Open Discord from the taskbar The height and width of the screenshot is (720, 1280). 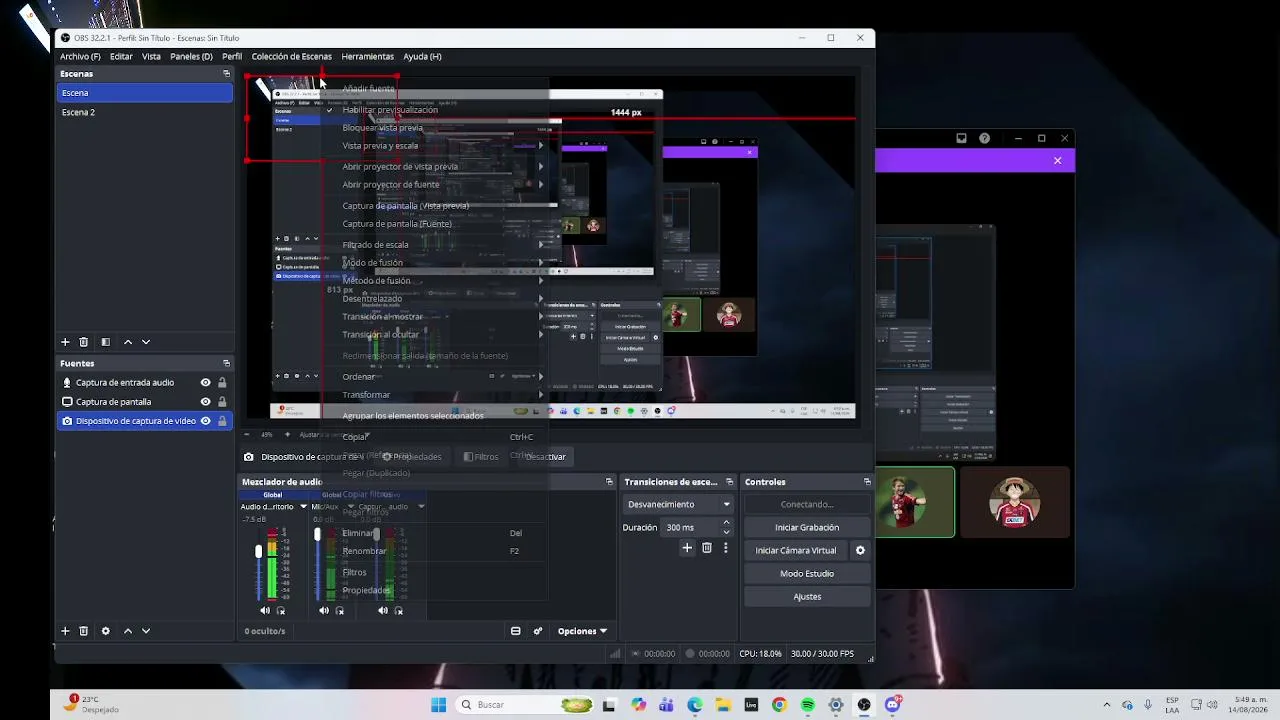tap(893, 705)
